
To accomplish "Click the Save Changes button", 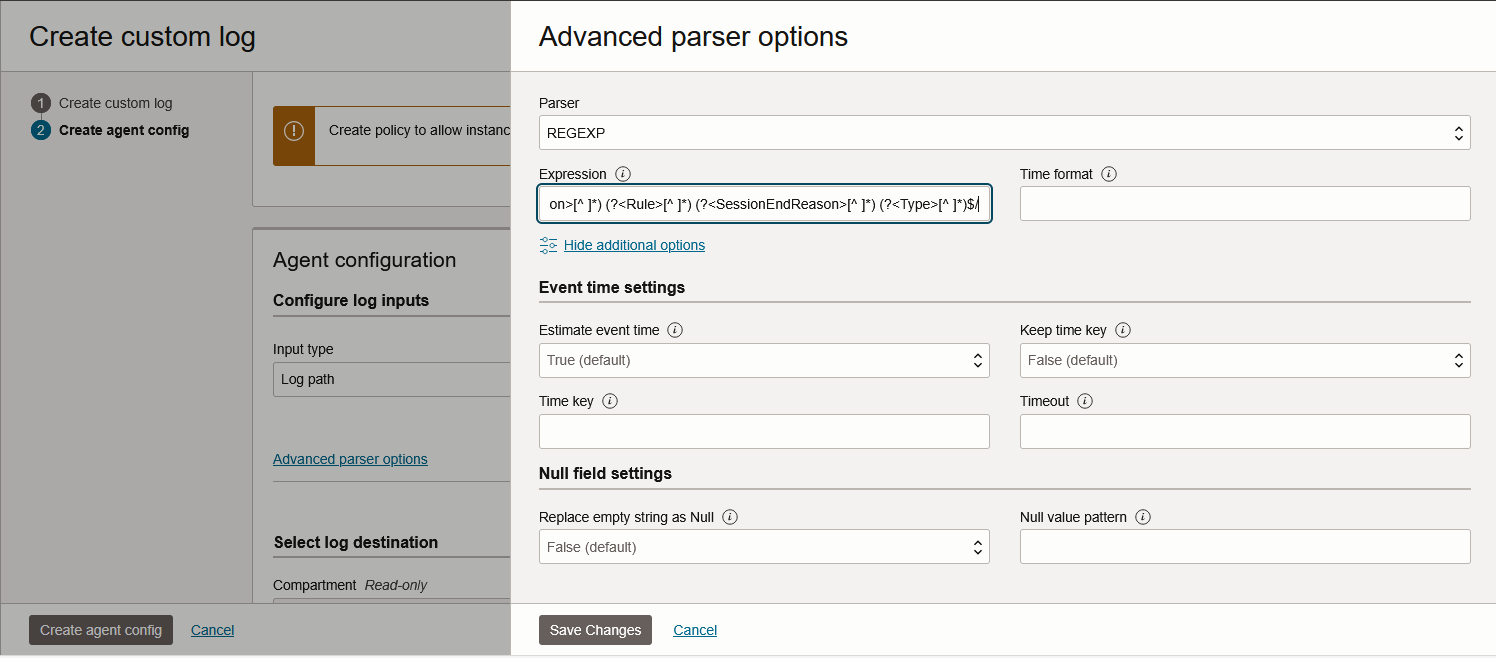I will click(x=595, y=630).
